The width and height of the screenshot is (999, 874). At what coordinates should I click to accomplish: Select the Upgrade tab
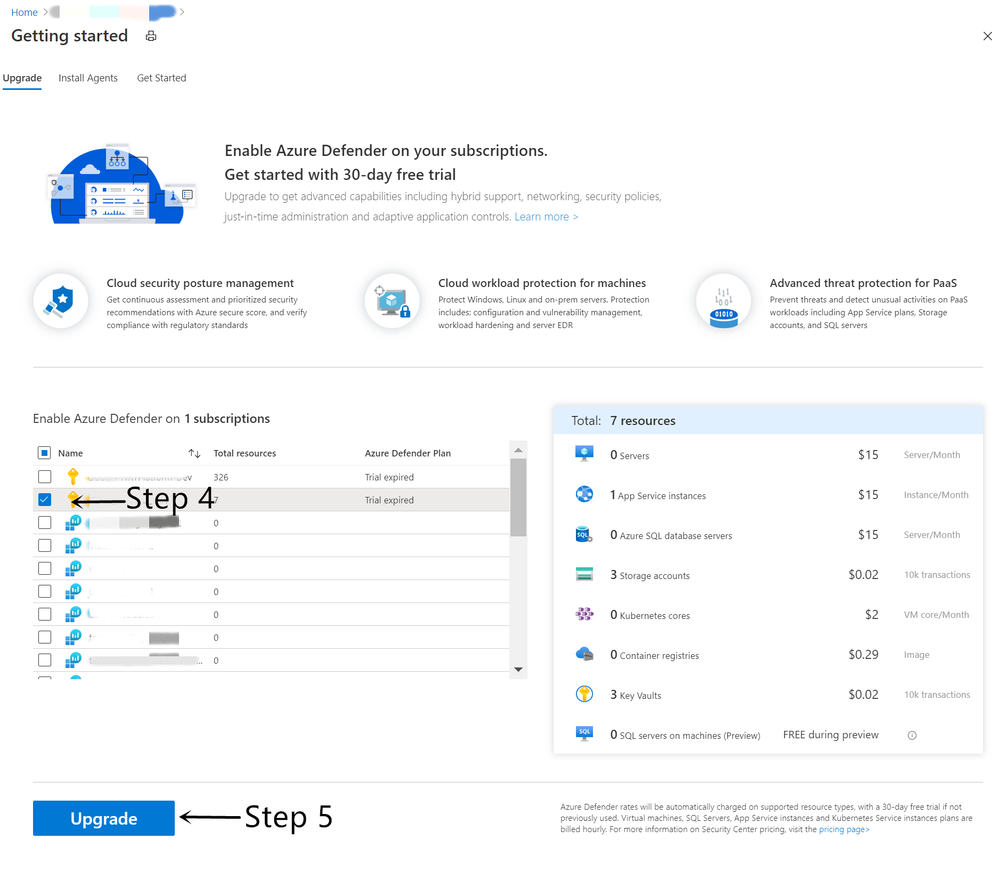coord(22,78)
